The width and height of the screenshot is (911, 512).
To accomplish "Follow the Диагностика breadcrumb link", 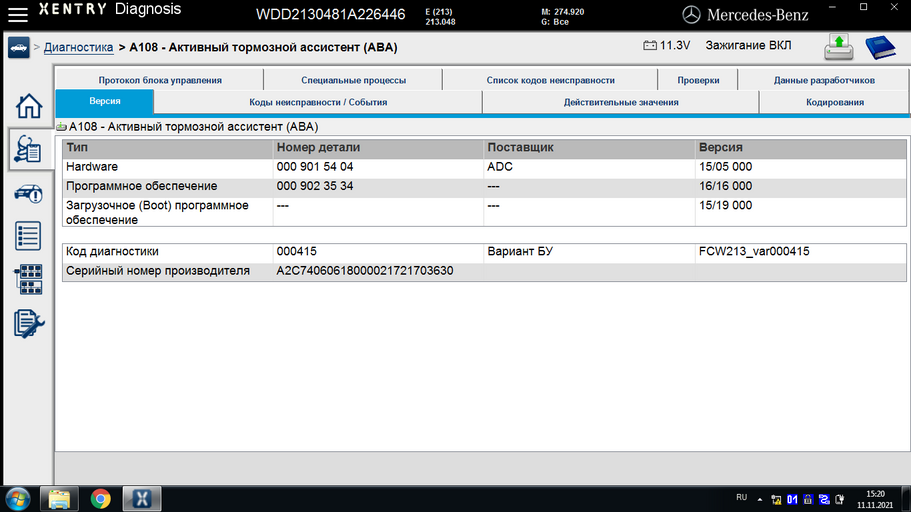I will pyautogui.click(x=78, y=48).
